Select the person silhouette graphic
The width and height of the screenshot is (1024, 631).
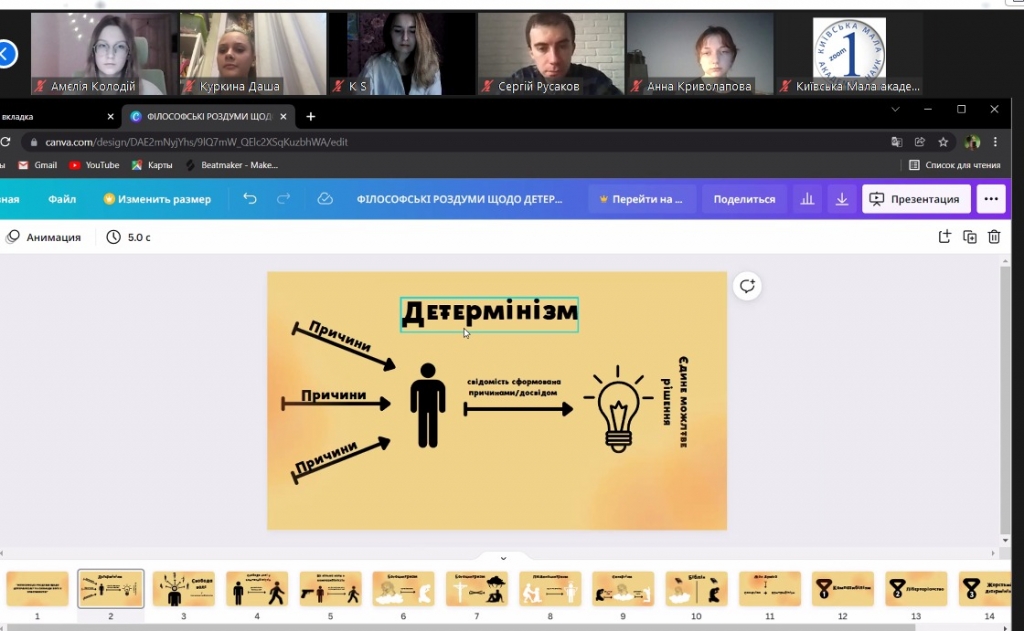coord(428,405)
